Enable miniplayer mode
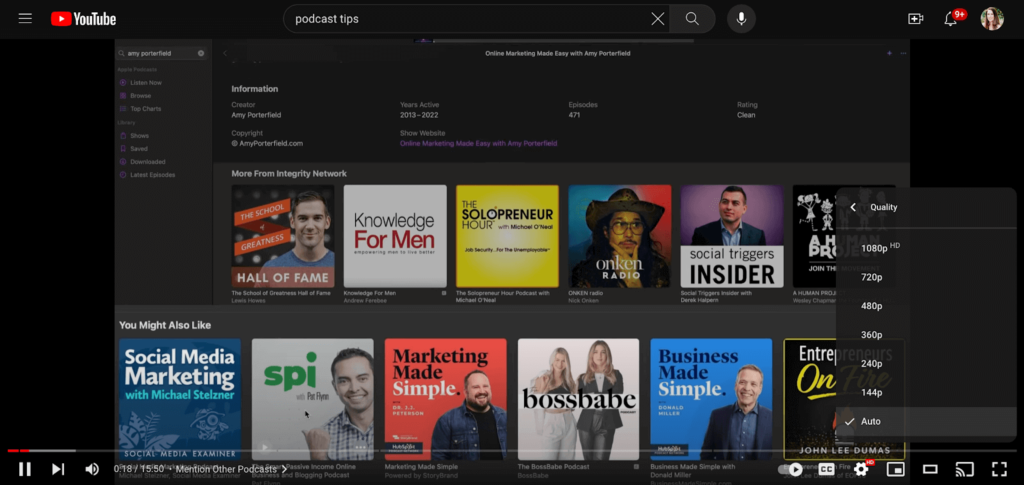Viewport: 1024px width, 485px height. point(896,469)
